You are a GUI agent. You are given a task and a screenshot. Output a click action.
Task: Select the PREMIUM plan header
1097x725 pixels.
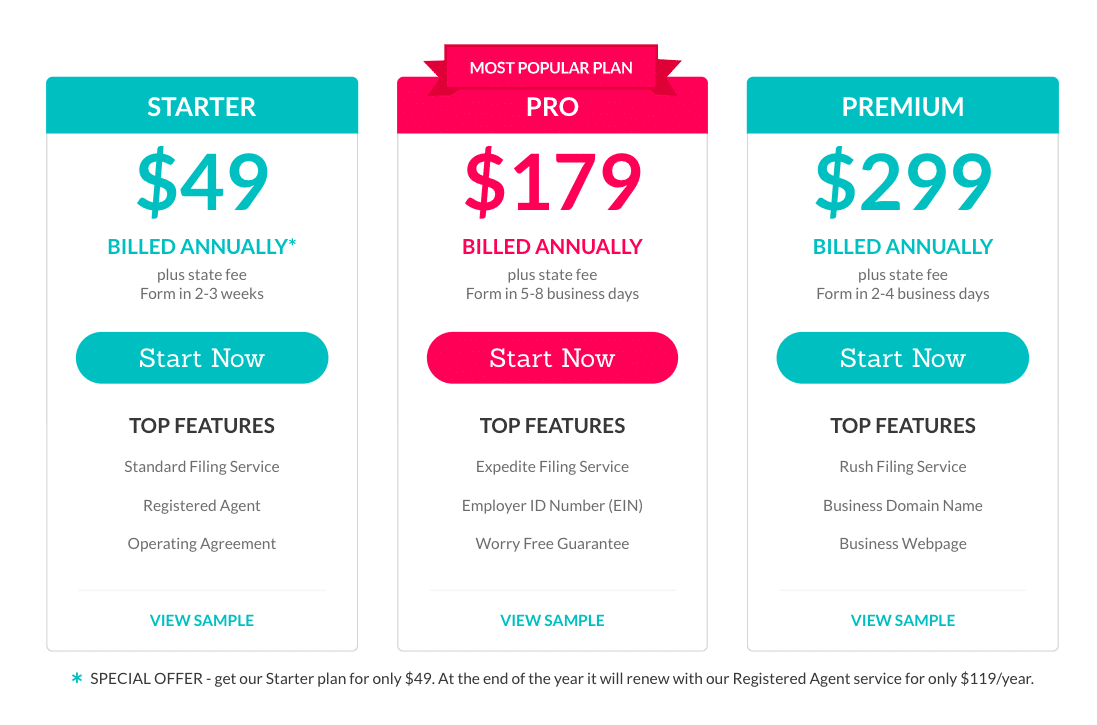(x=903, y=106)
